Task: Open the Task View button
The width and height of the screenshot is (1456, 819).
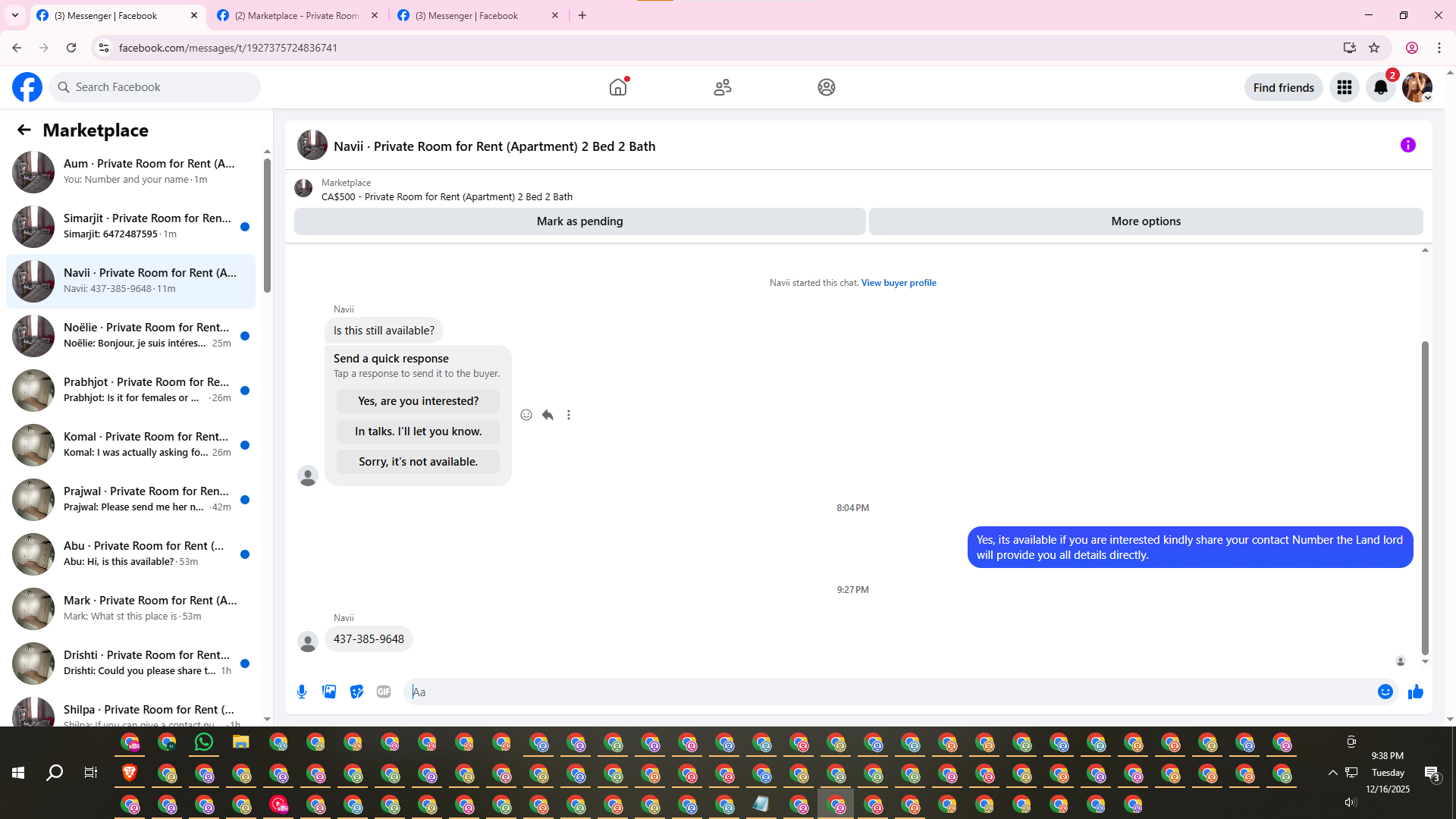Action: click(x=91, y=773)
